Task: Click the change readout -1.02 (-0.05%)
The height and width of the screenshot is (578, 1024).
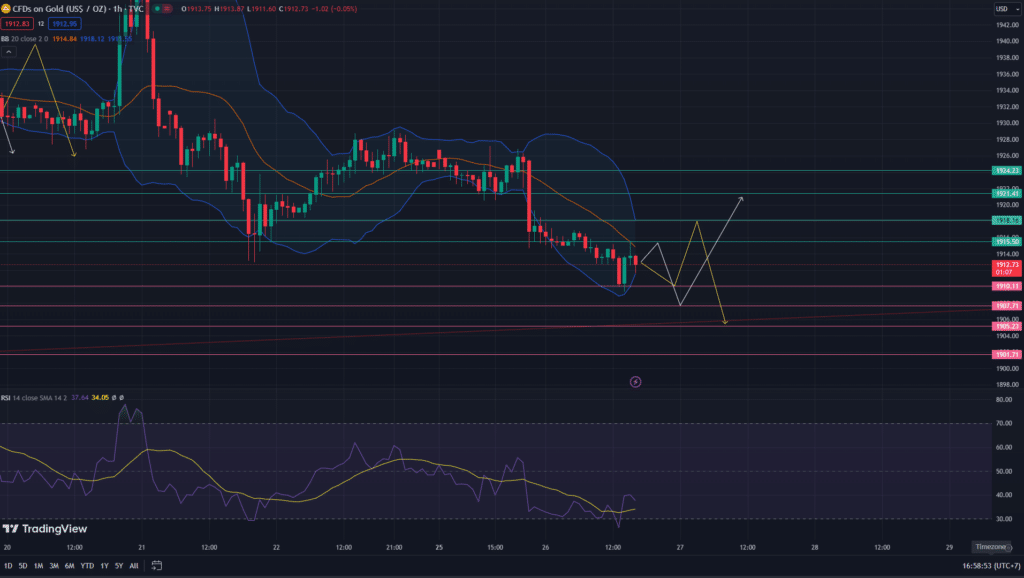Action: [334, 9]
